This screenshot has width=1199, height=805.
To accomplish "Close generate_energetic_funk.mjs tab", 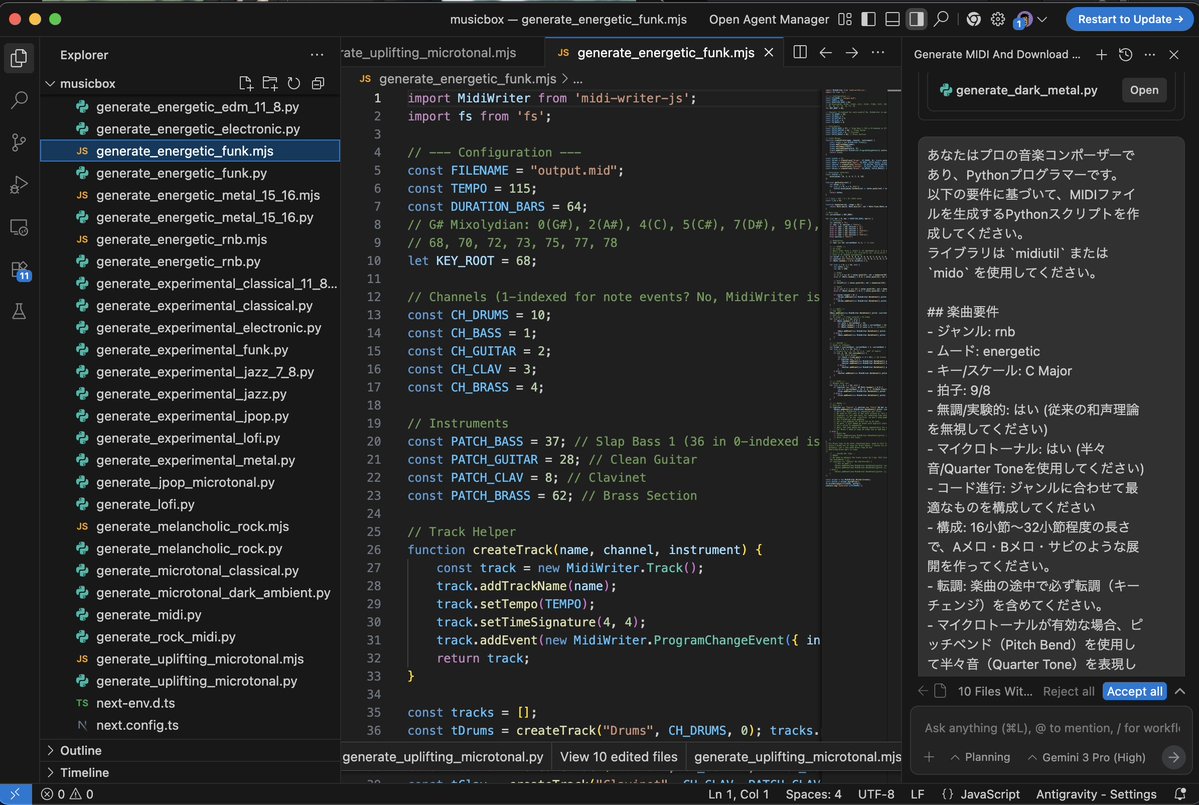I will (768, 52).
